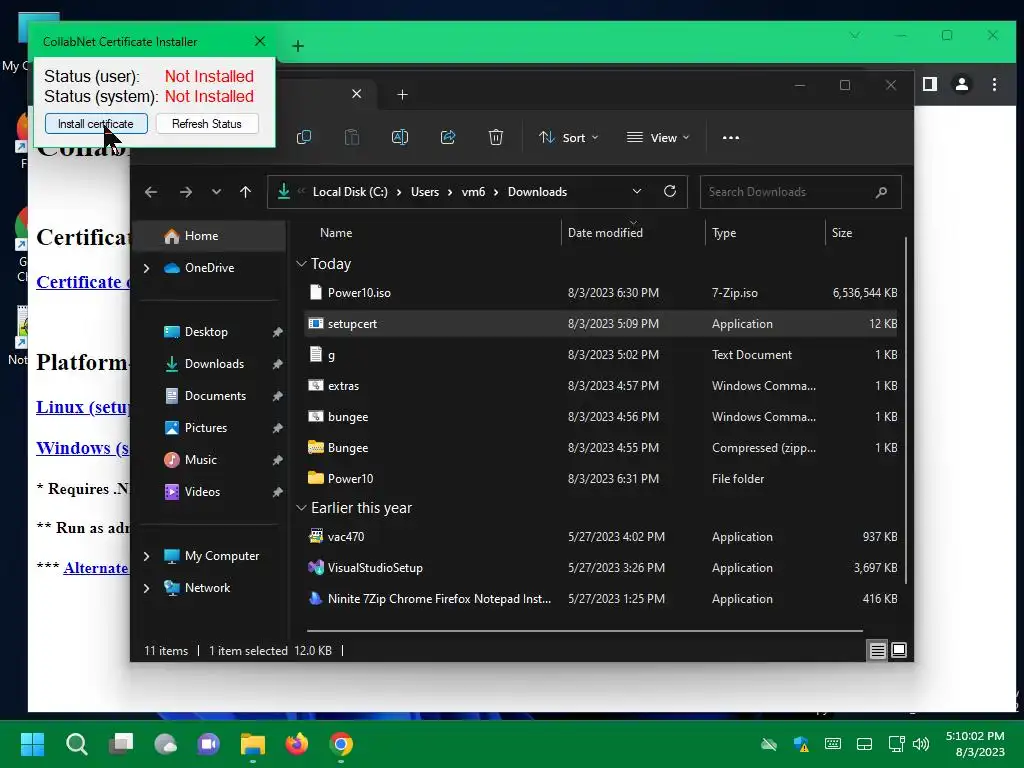Open Firefox from the taskbar
Viewport: 1024px width, 768px height.
click(296, 744)
